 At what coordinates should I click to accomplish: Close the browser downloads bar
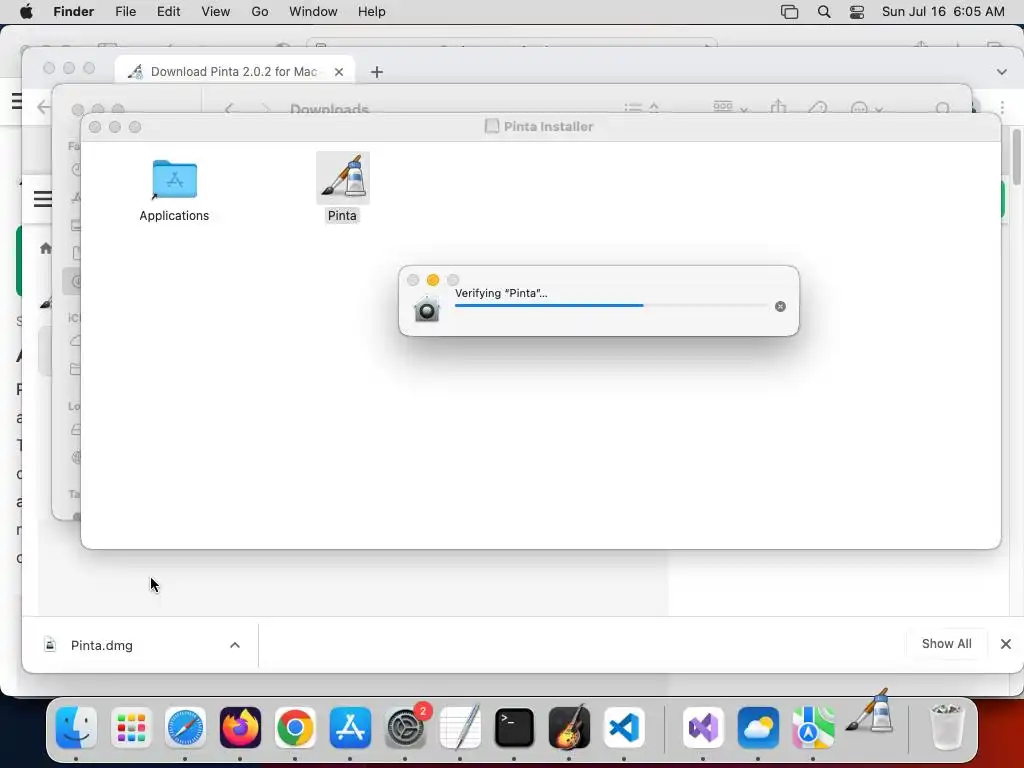1006,644
